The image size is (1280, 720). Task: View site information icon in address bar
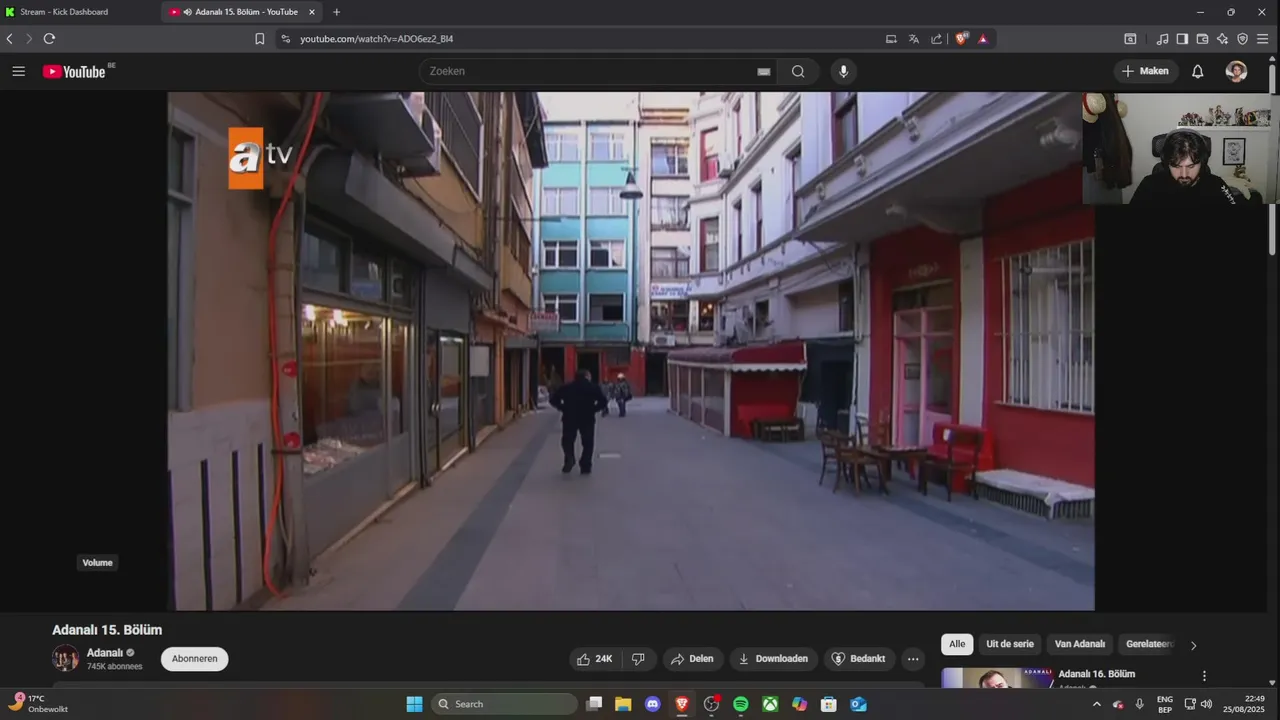pos(285,39)
